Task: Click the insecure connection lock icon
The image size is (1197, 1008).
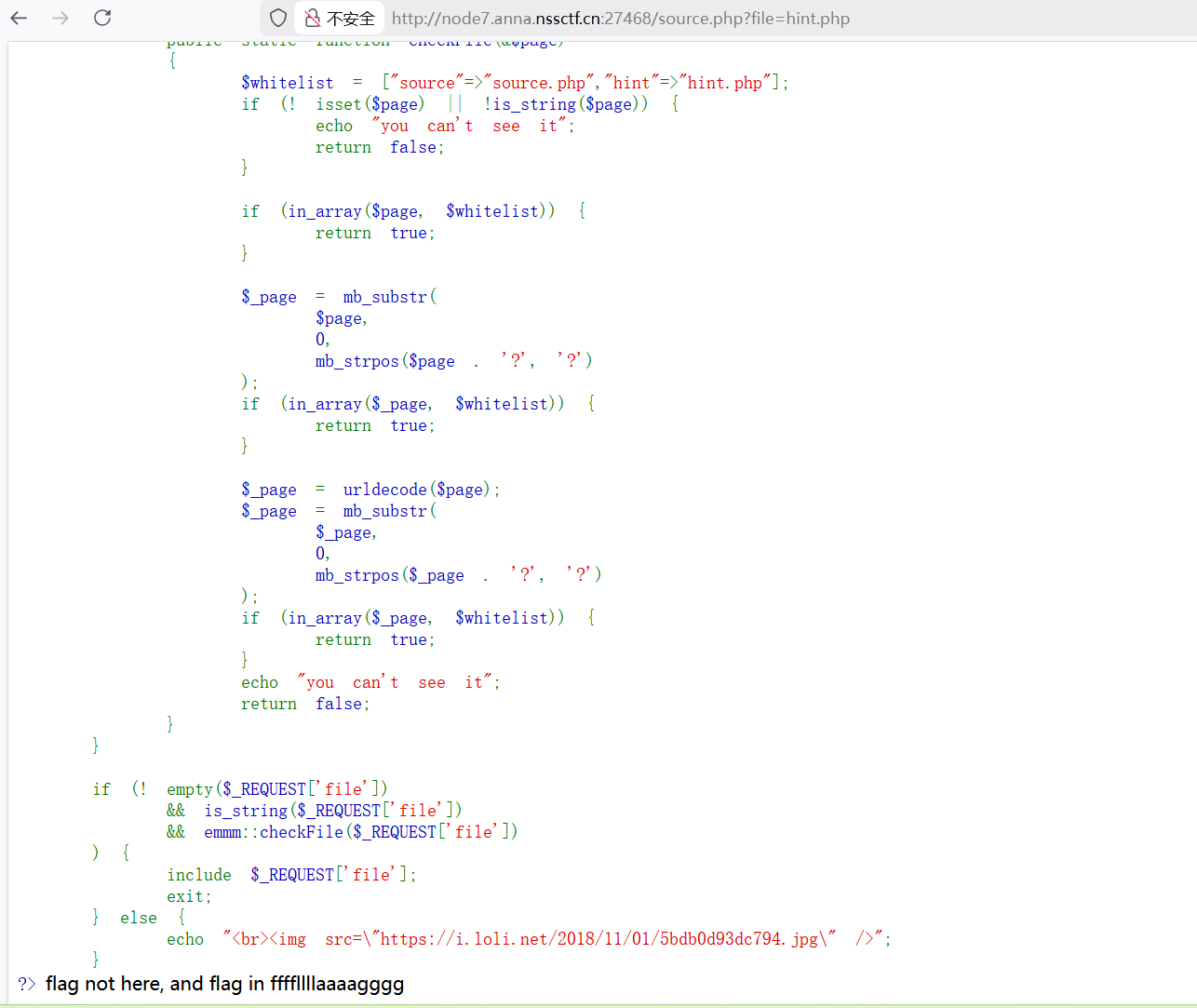Action: coord(313,18)
